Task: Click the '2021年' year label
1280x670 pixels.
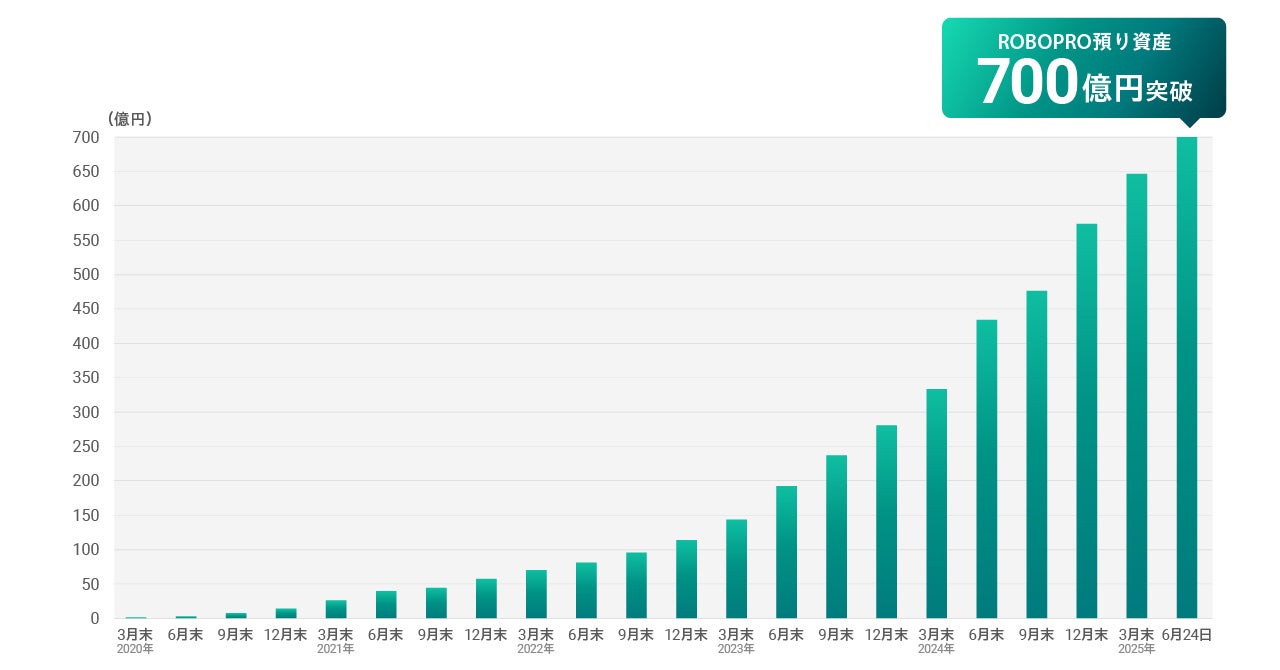Action: tap(336, 650)
